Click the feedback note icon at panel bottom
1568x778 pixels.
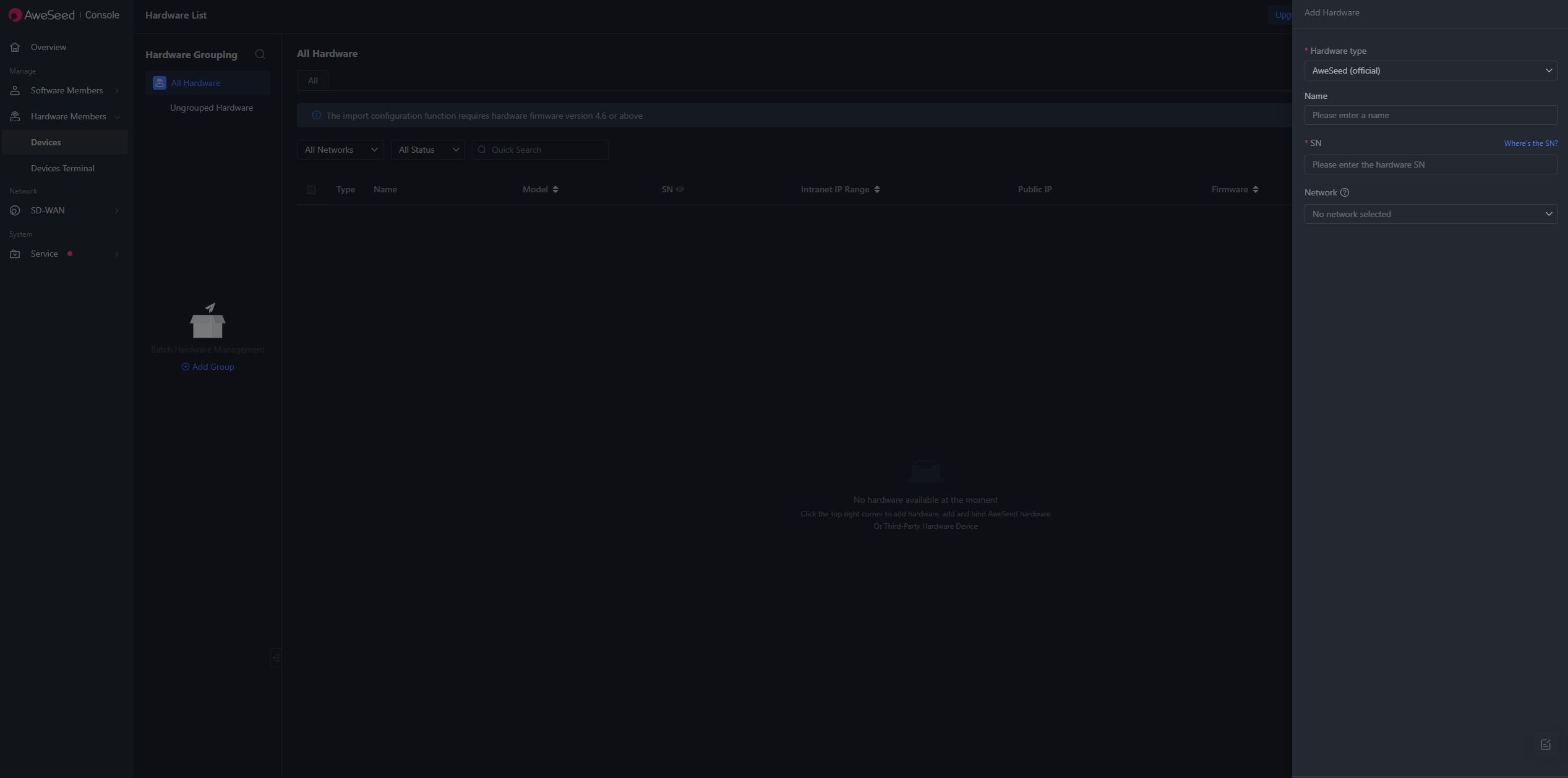point(1545,745)
